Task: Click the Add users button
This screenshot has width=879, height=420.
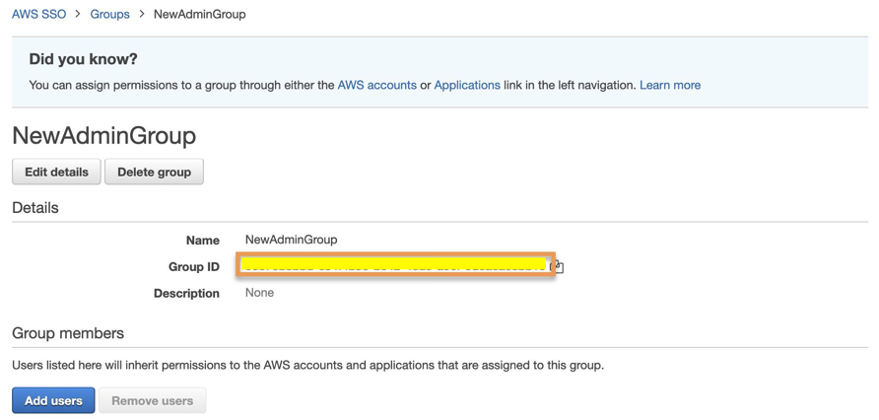Action: pos(53,400)
